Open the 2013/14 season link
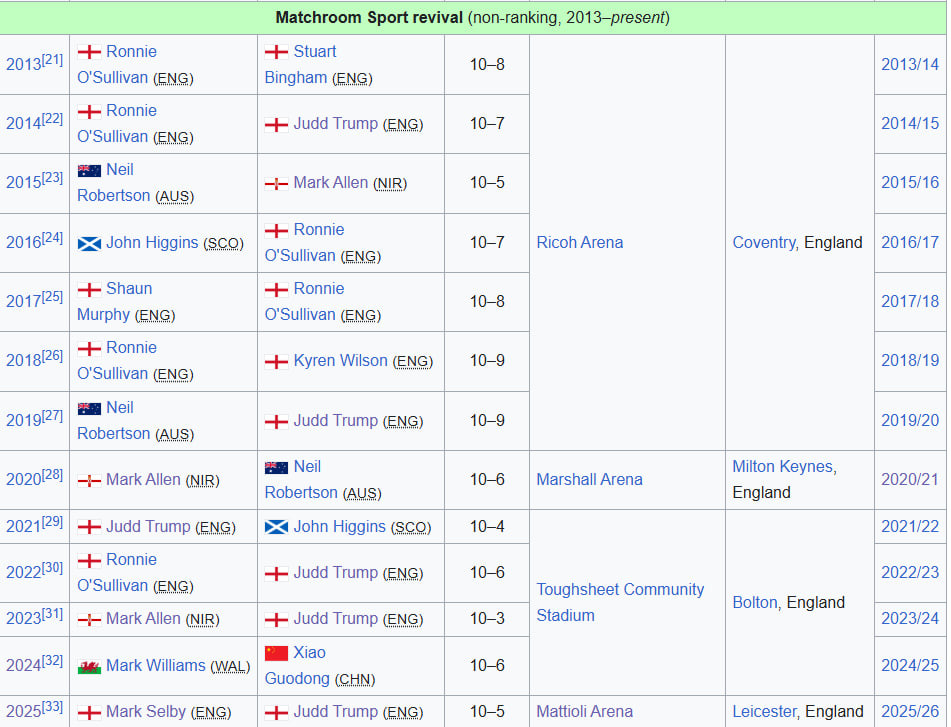Image resolution: width=951 pixels, height=727 pixels. 909,64
